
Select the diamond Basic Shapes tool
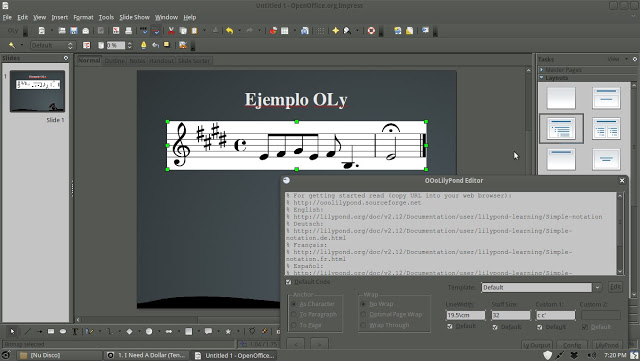pos(129,331)
